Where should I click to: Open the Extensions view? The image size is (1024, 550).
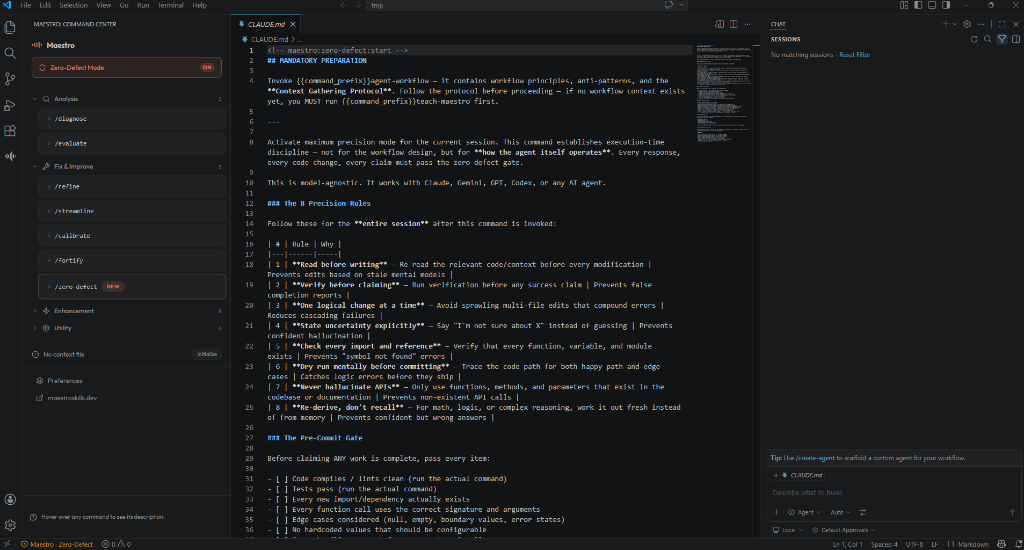(10, 131)
